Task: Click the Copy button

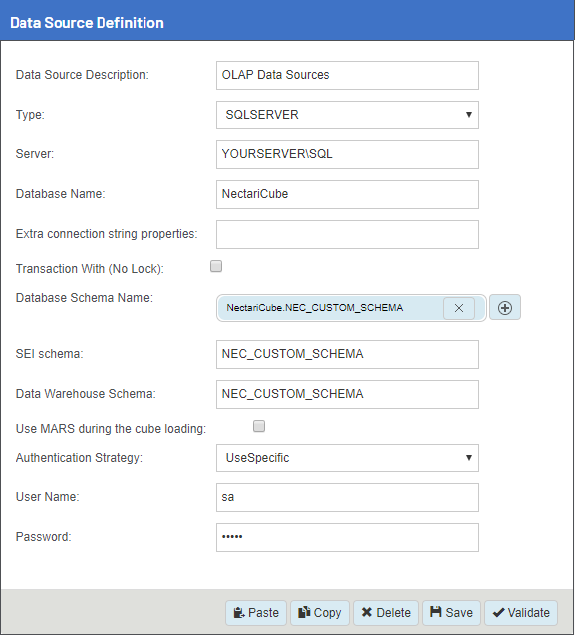Action: click(x=319, y=612)
